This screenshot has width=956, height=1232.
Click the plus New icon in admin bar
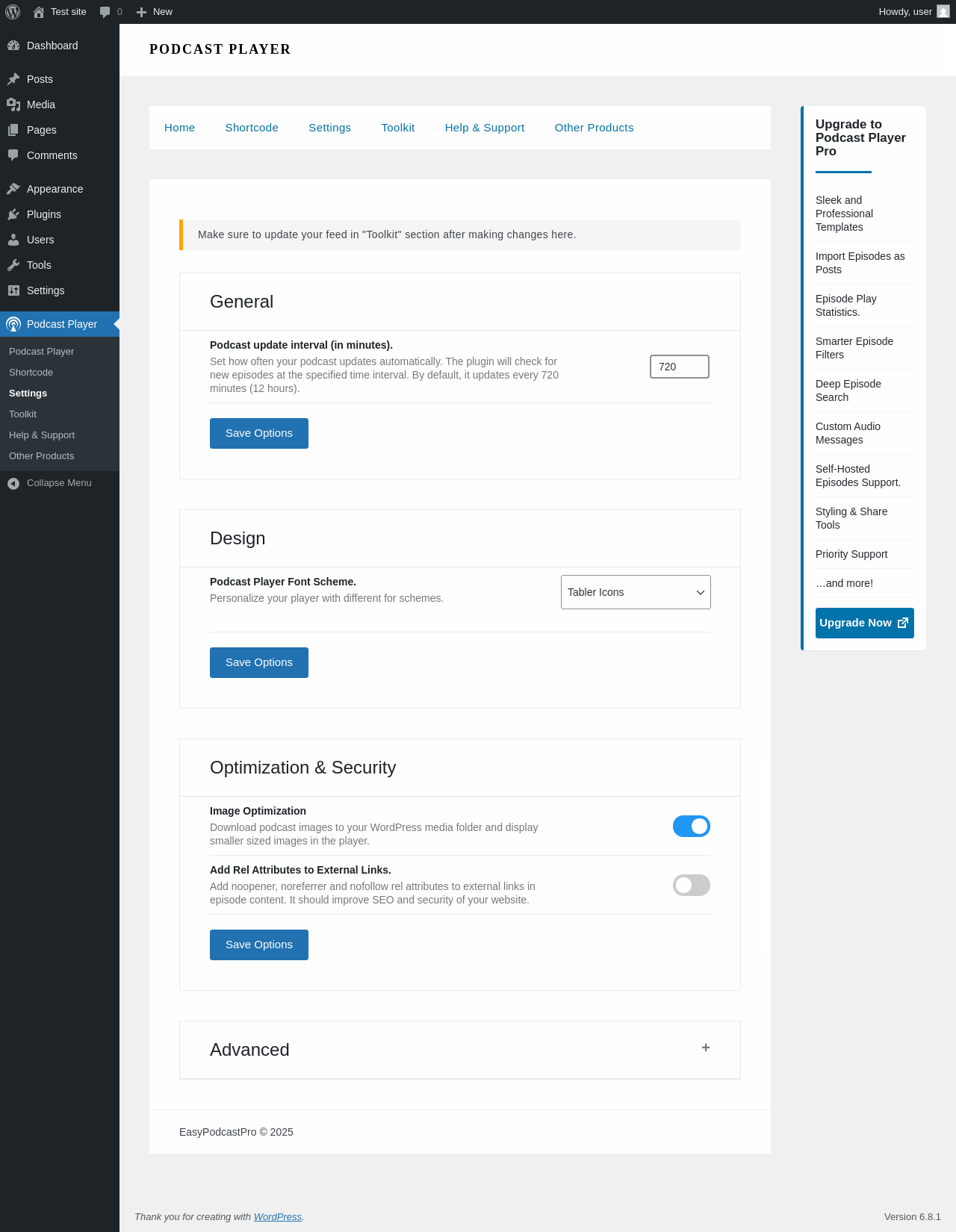point(141,12)
